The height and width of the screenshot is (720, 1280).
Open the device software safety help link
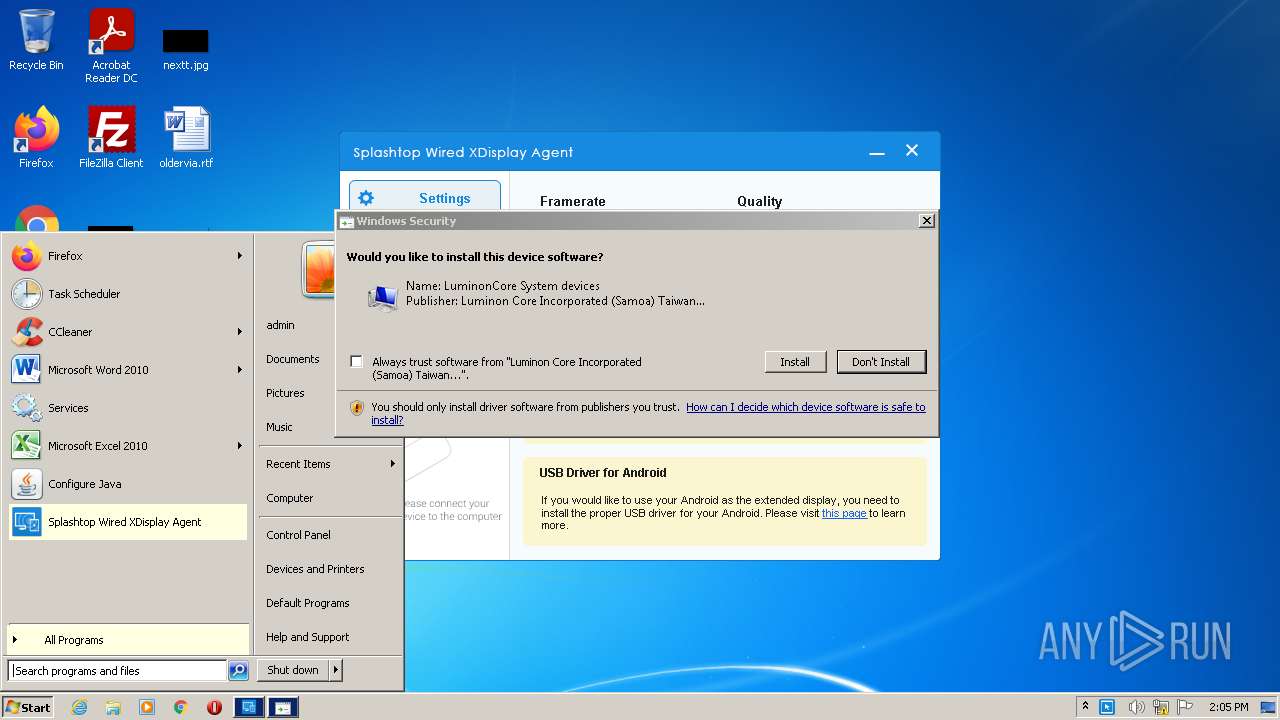point(806,407)
